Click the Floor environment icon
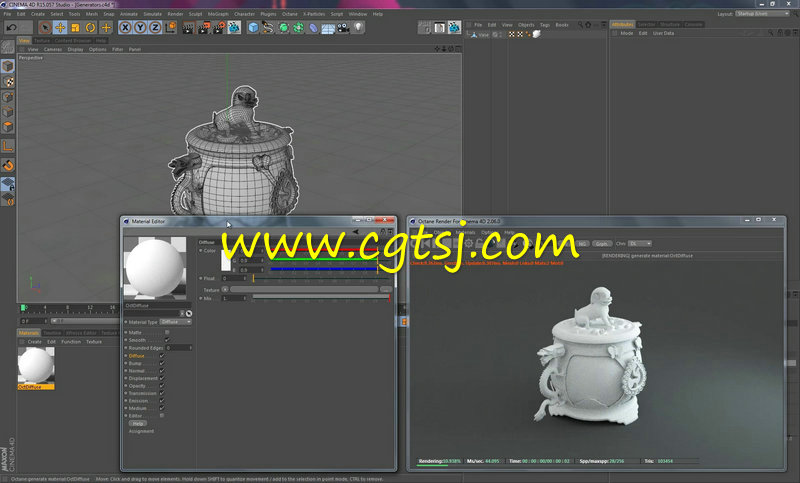800x483 pixels. 328,28
